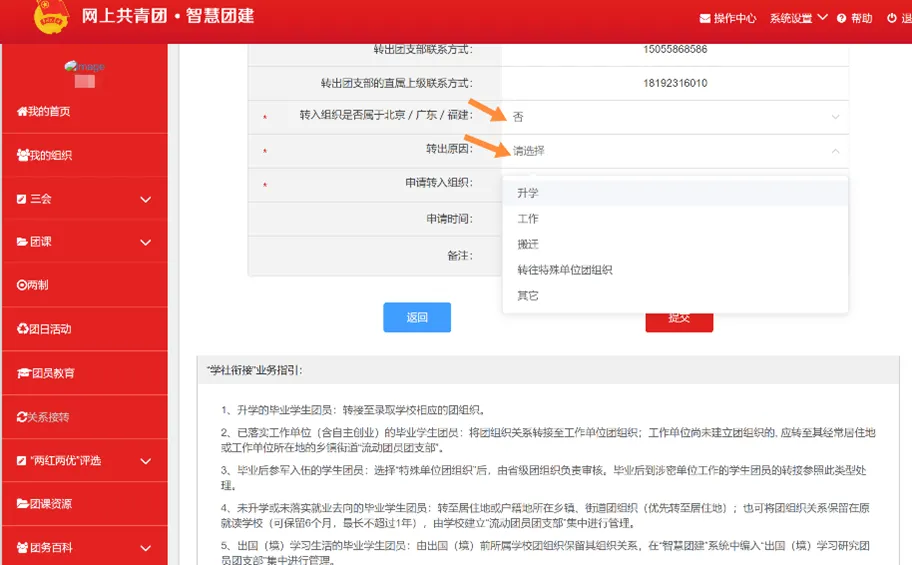Click the 备注 label
Screen dimensions: 912x565
click(x=460, y=255)
